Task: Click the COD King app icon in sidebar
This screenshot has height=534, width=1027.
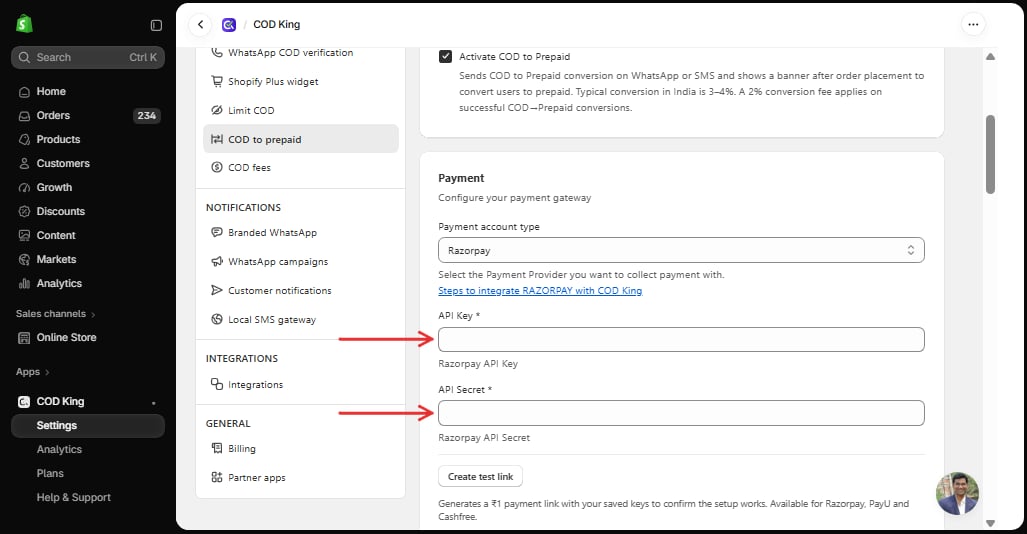Action: click(24, 402)
